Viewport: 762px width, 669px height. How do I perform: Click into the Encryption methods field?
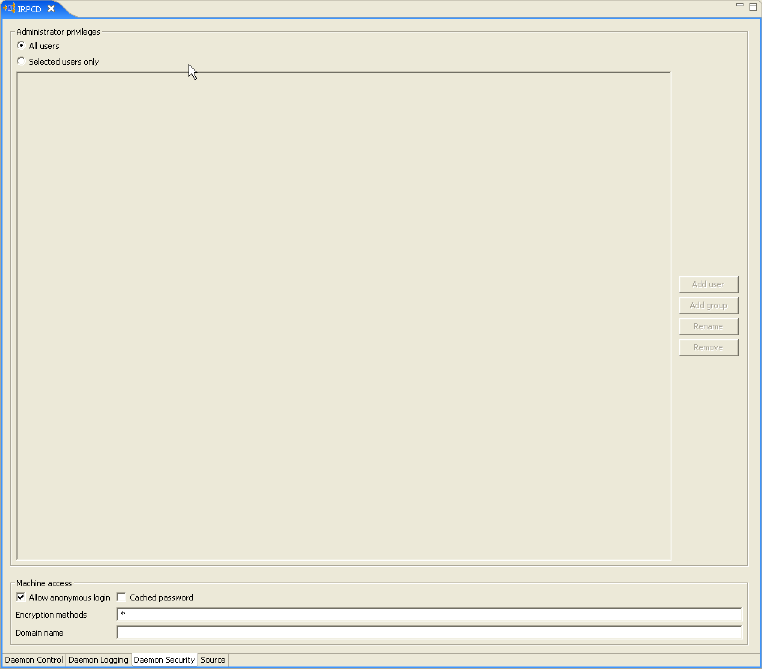pyautogui.click(x=429, y=615)
